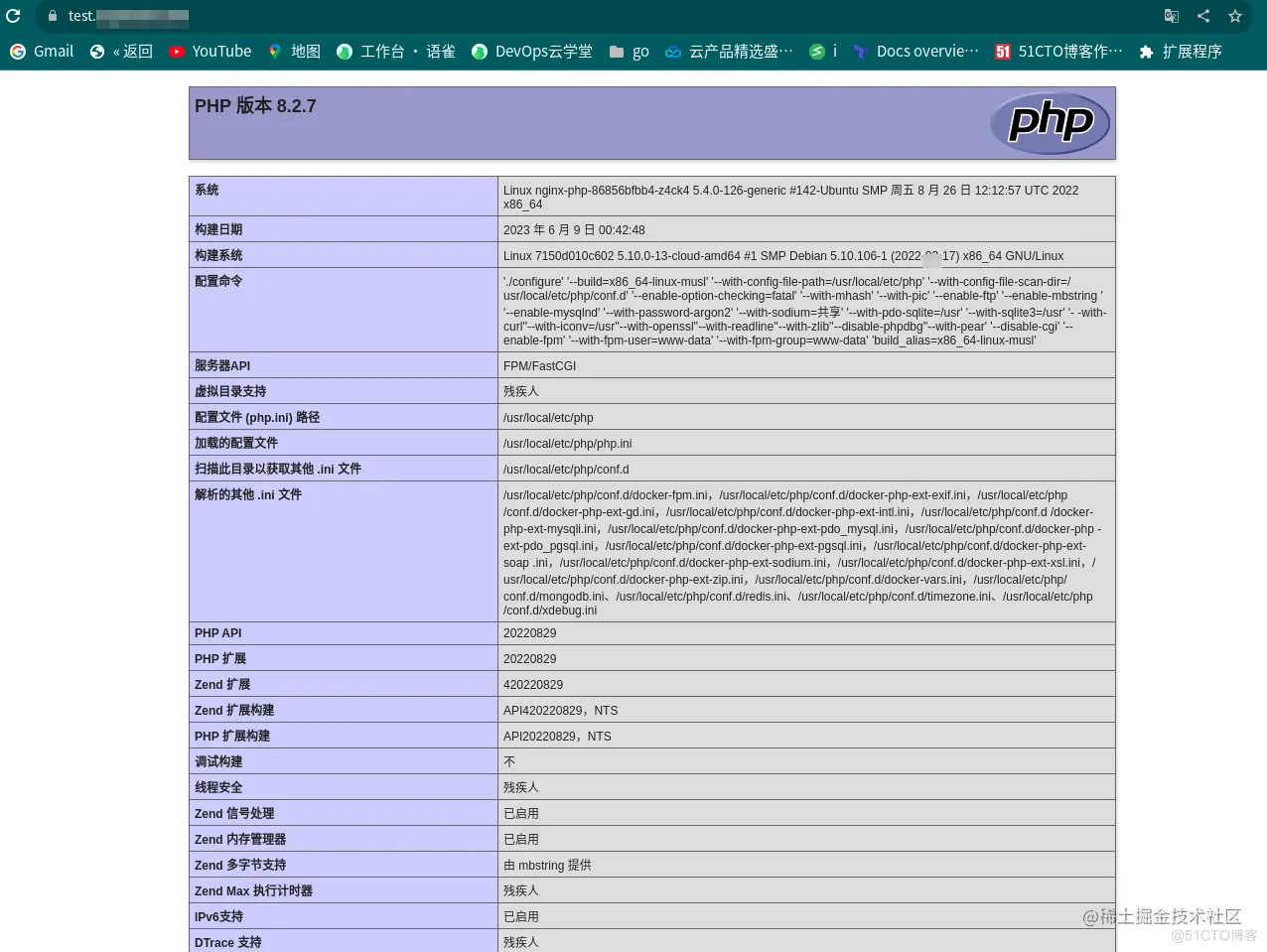
Task: Click the /usr/local/etc/php/conf.d value
Action: [x=566, y=470]
